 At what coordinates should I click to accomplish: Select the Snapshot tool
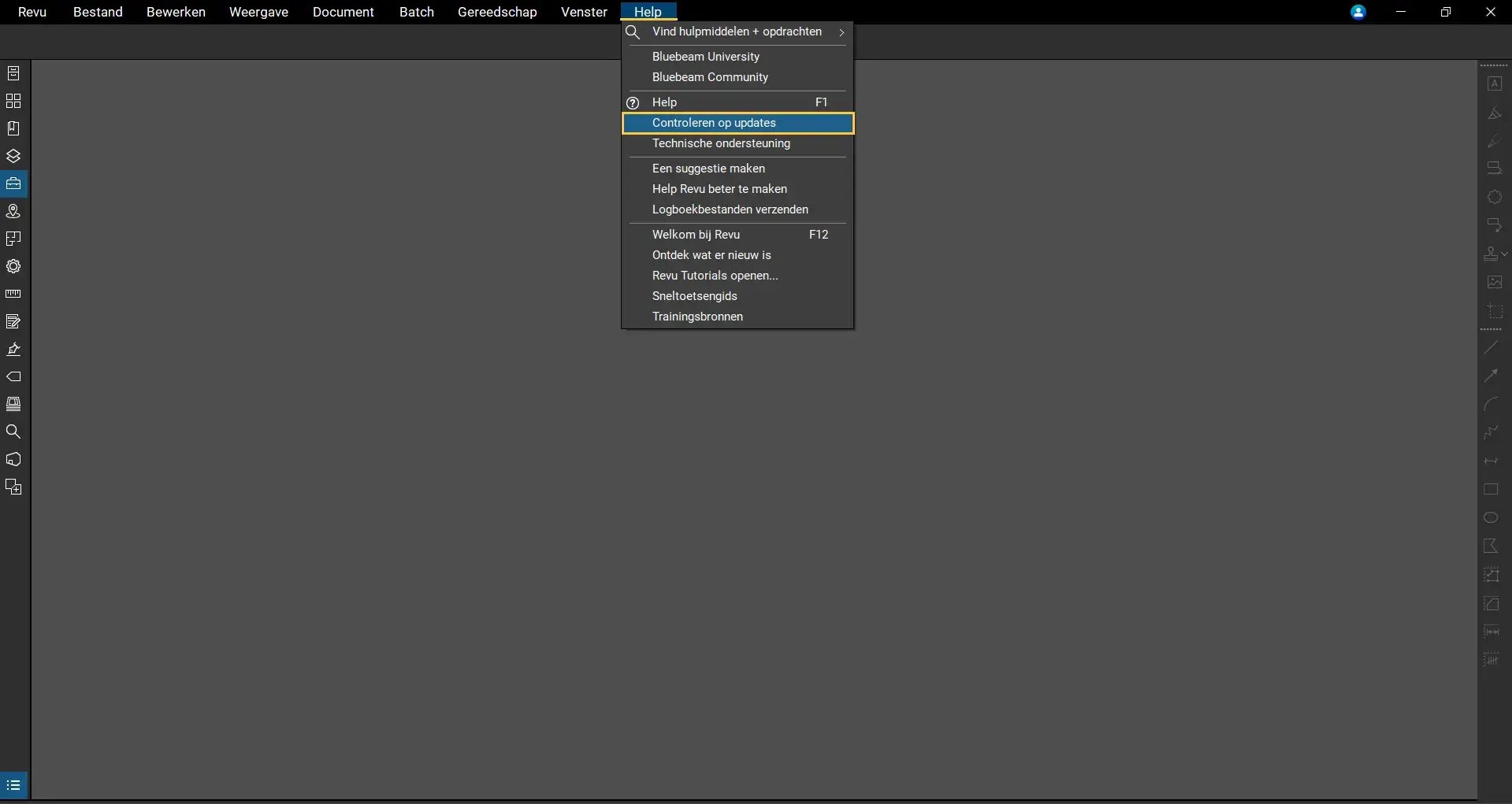(1494, 311)
